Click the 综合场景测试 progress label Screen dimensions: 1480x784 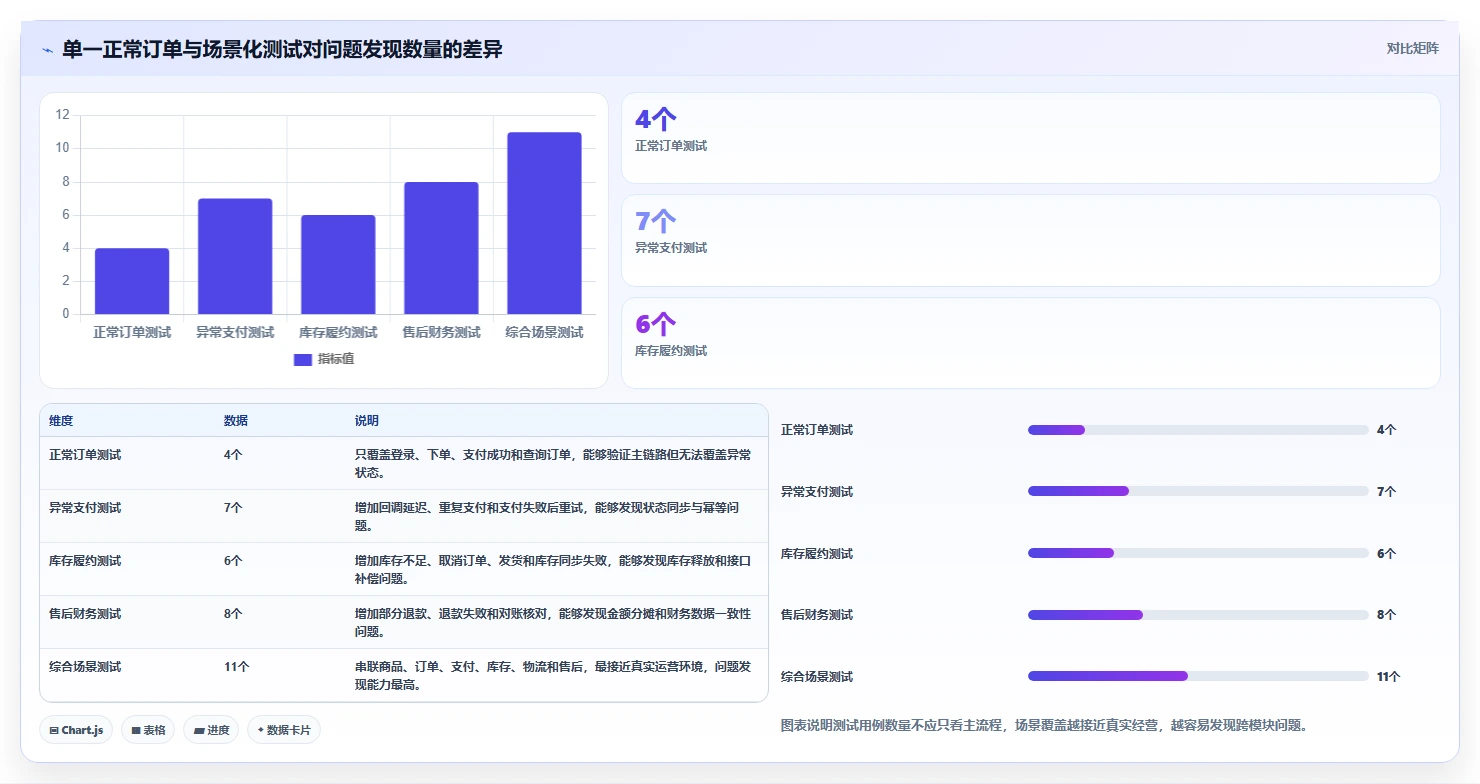817,677
